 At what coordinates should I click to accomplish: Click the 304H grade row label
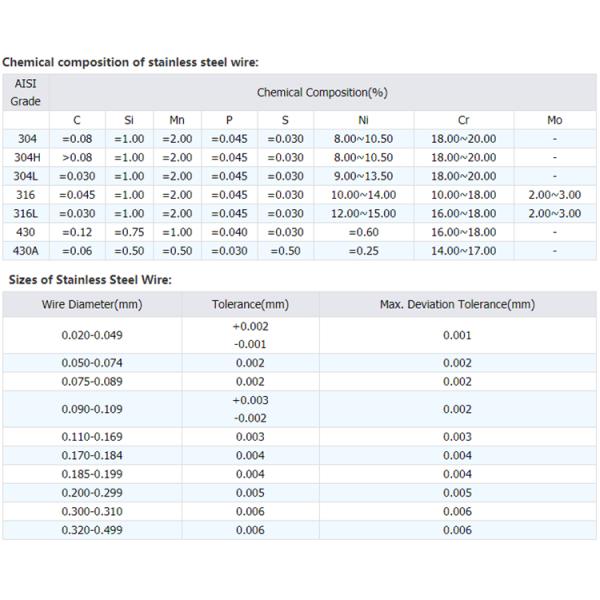[25, 157]
